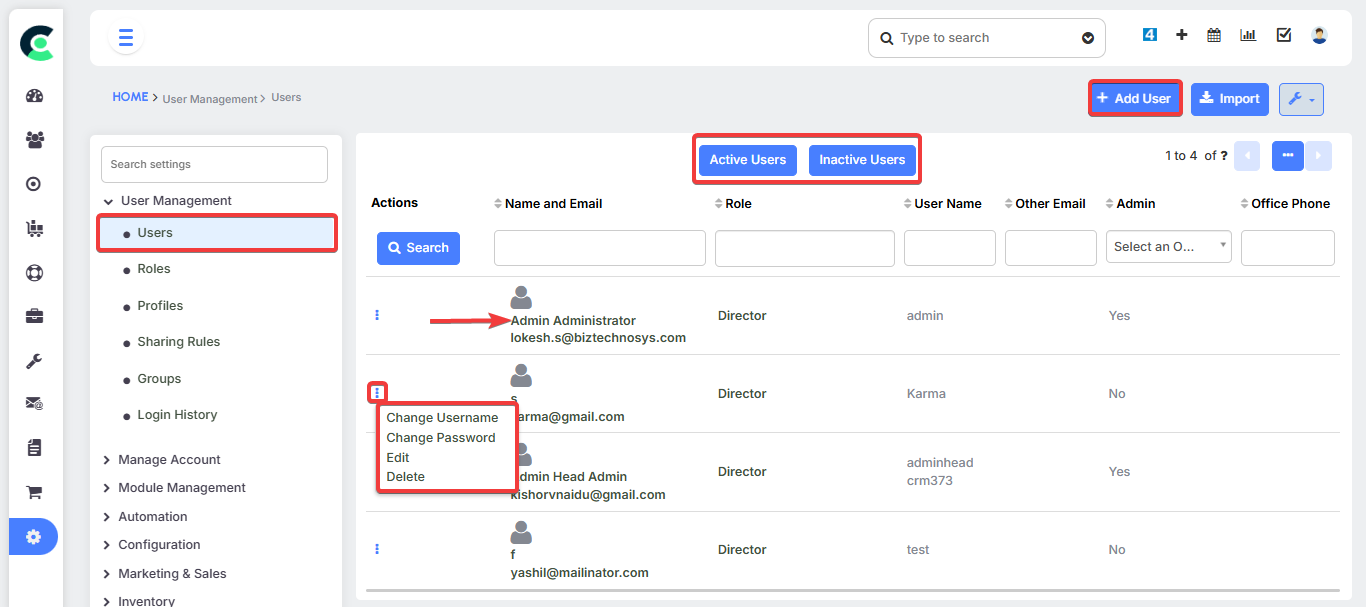Open the dashboard icon in left sidebar
The height and width of the screenshot is (607, 1366).
[34, 96]
